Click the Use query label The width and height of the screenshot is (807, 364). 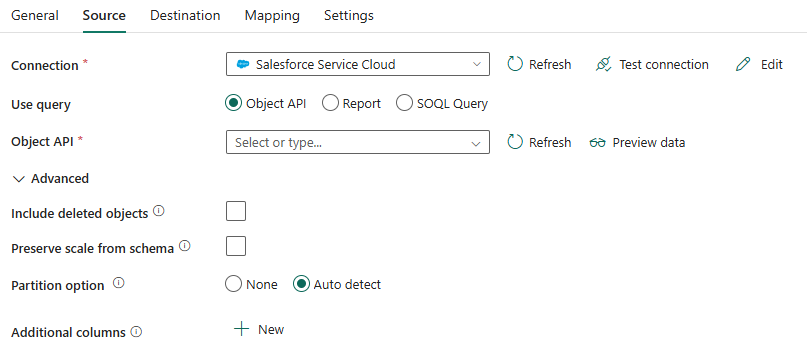pyautogui.click(x=41, y=105)
